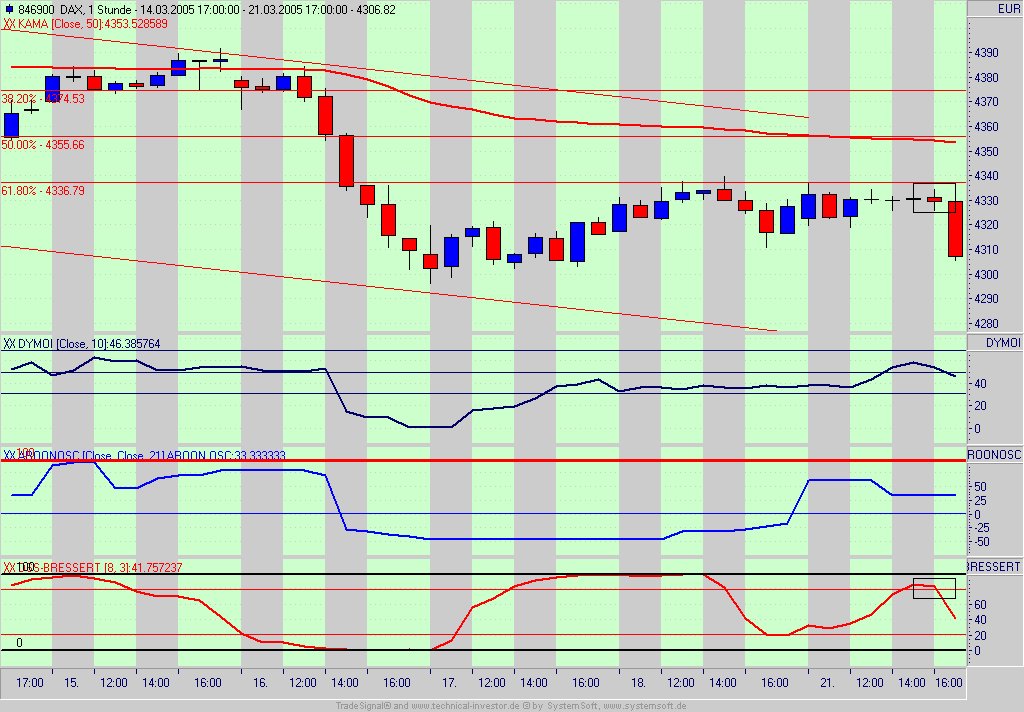The image size is (1024, 712).
Task: Click the 25 value on Aroon scale
Action: [x=980, y=500]
